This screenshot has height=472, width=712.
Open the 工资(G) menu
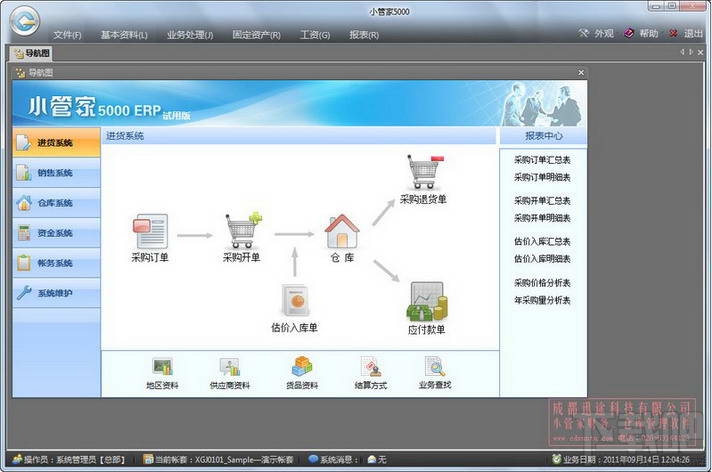315,35
